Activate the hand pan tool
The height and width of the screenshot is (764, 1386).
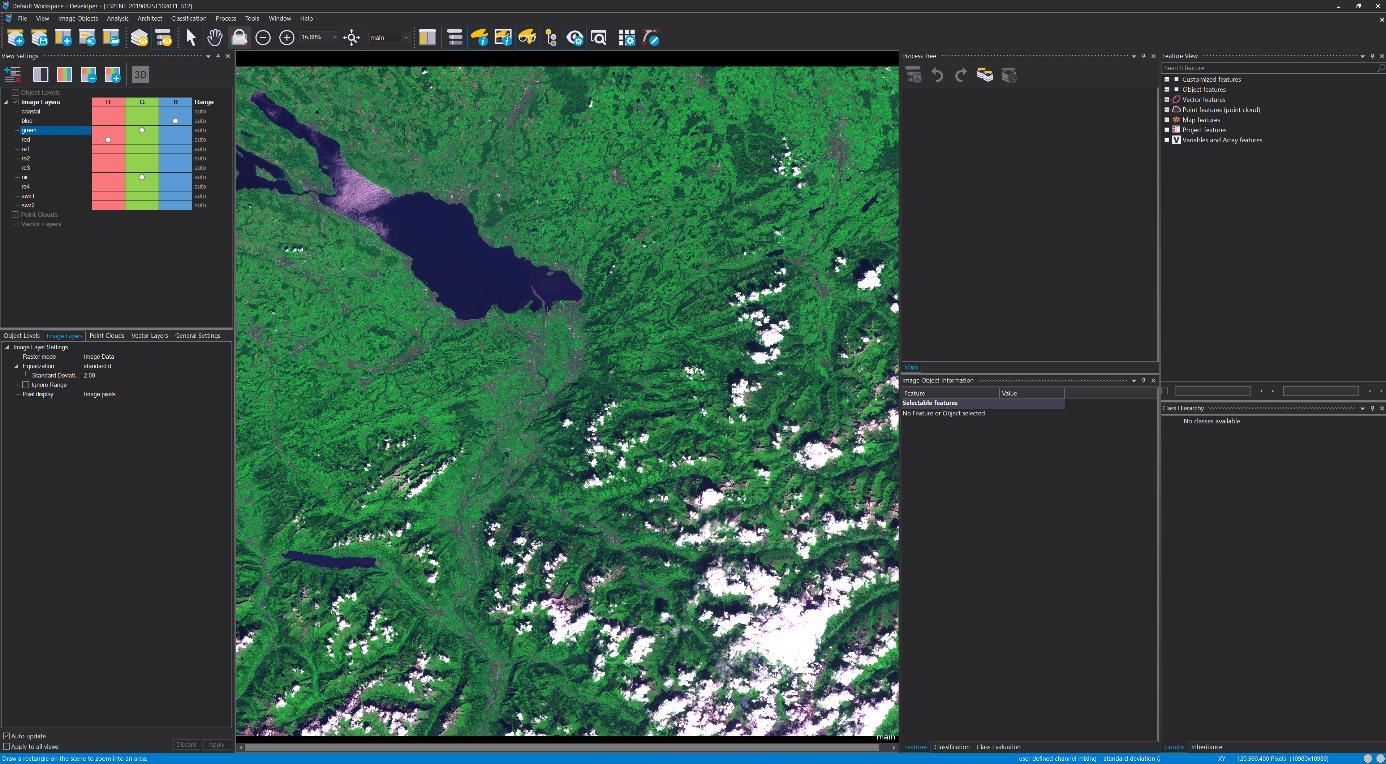tap(215, 38)
